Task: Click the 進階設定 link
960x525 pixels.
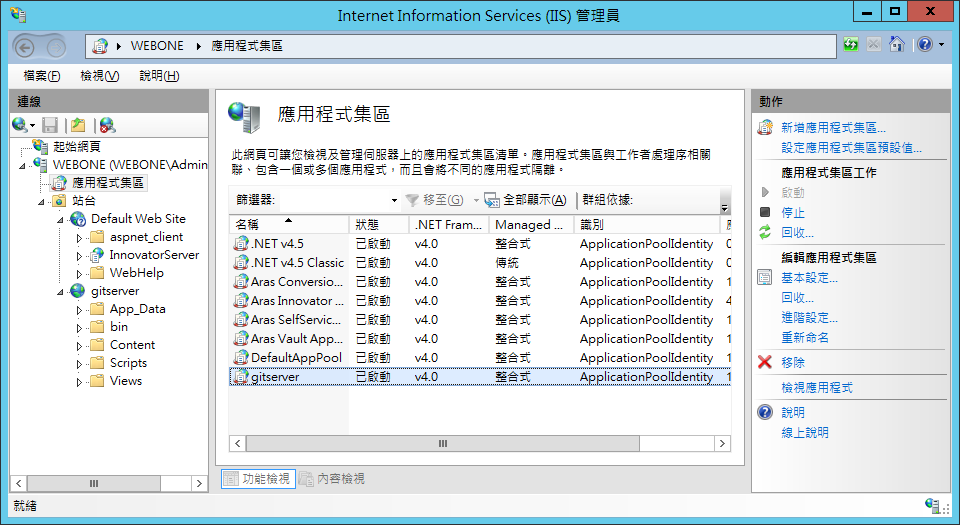Action: pyautogui.click(x=809, y=318)
